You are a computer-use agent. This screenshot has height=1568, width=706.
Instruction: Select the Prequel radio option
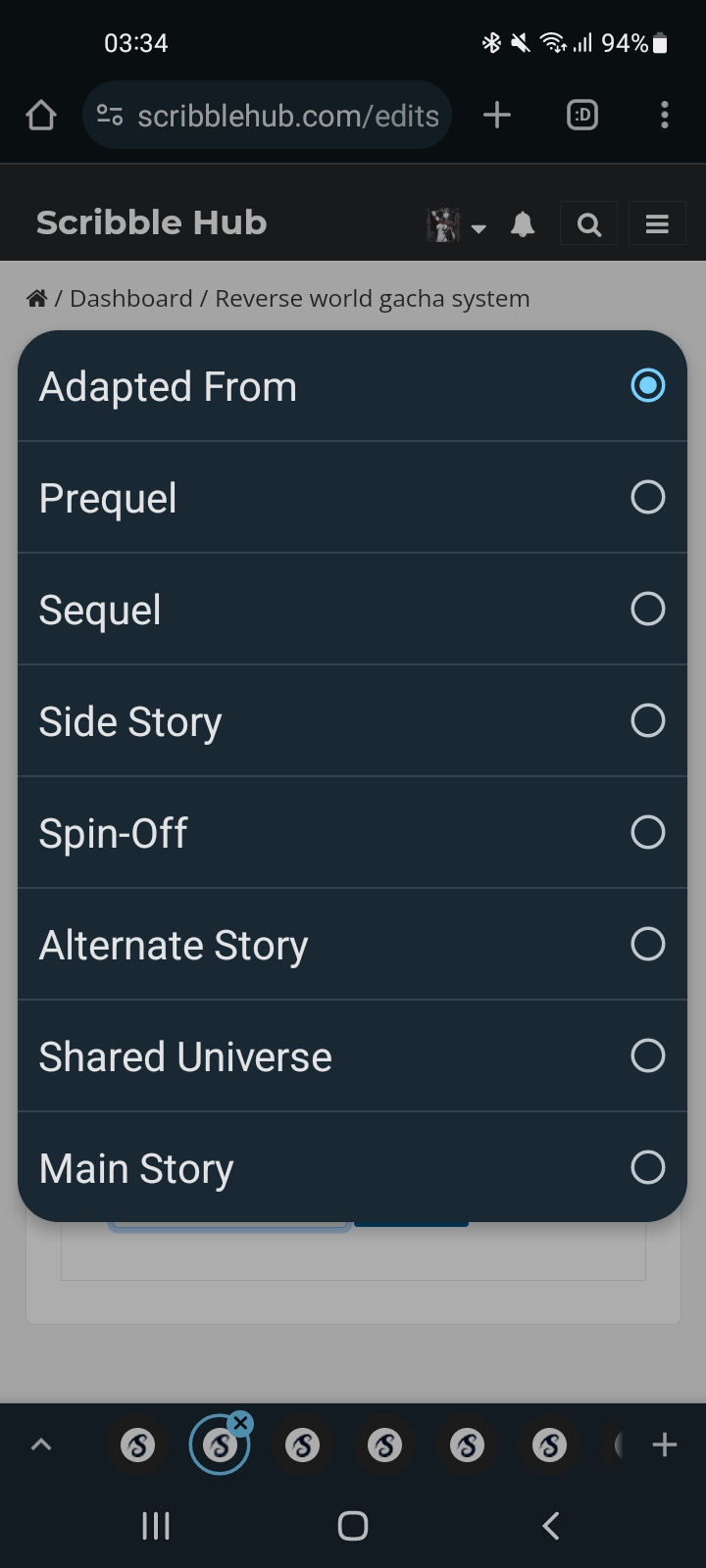pyautogui.click(x=647, y=498)
